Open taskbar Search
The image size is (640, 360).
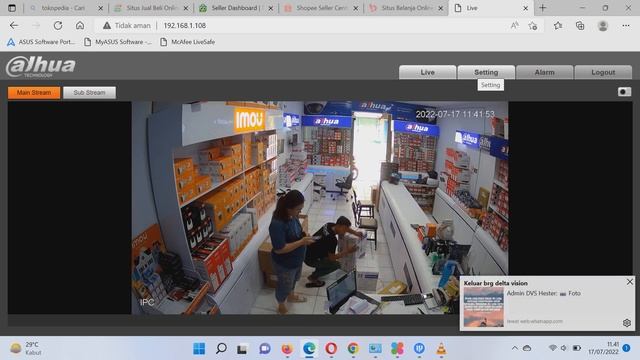221,349
